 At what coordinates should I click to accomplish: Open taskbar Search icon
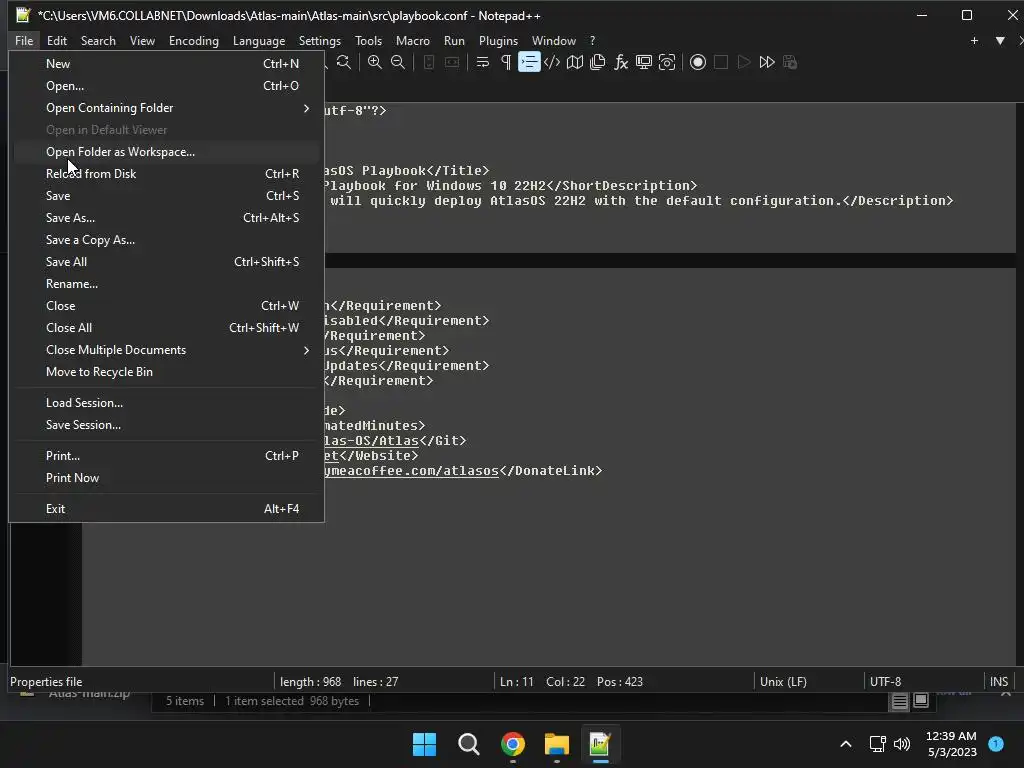point(469,744)
